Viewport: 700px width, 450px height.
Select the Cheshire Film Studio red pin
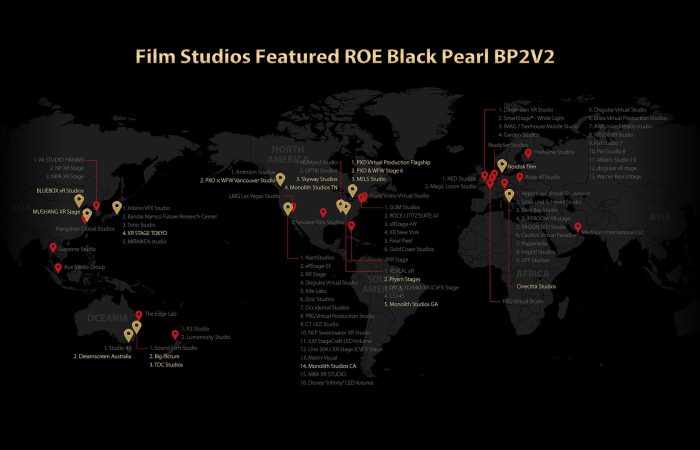pos(322,212)
